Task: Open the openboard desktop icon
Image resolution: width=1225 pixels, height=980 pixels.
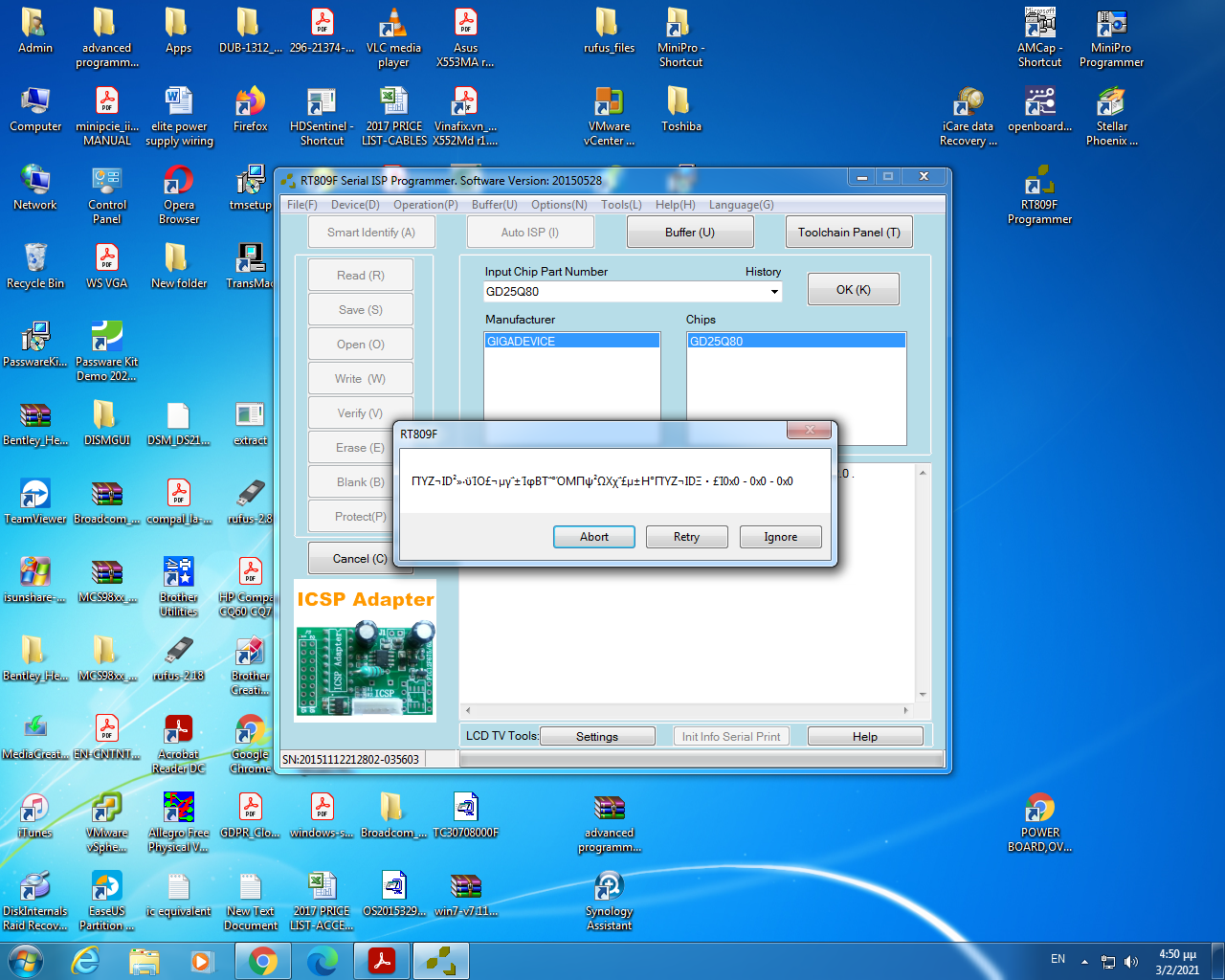Action: [x=1039, y=109]
